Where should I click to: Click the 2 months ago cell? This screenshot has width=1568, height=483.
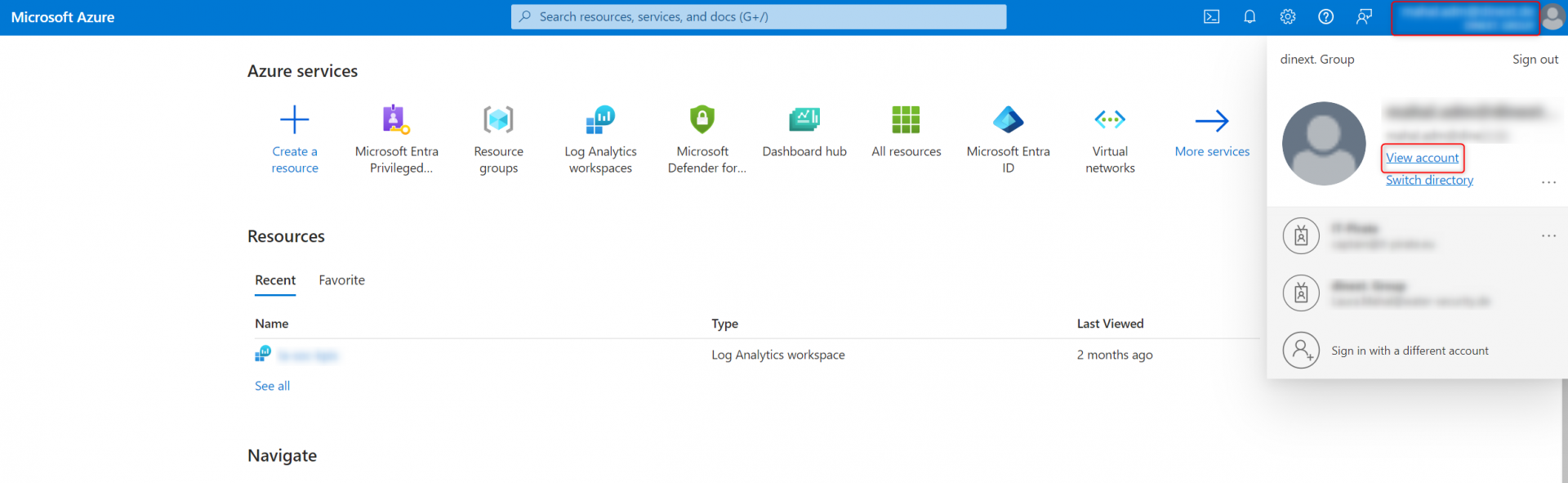1115,355
